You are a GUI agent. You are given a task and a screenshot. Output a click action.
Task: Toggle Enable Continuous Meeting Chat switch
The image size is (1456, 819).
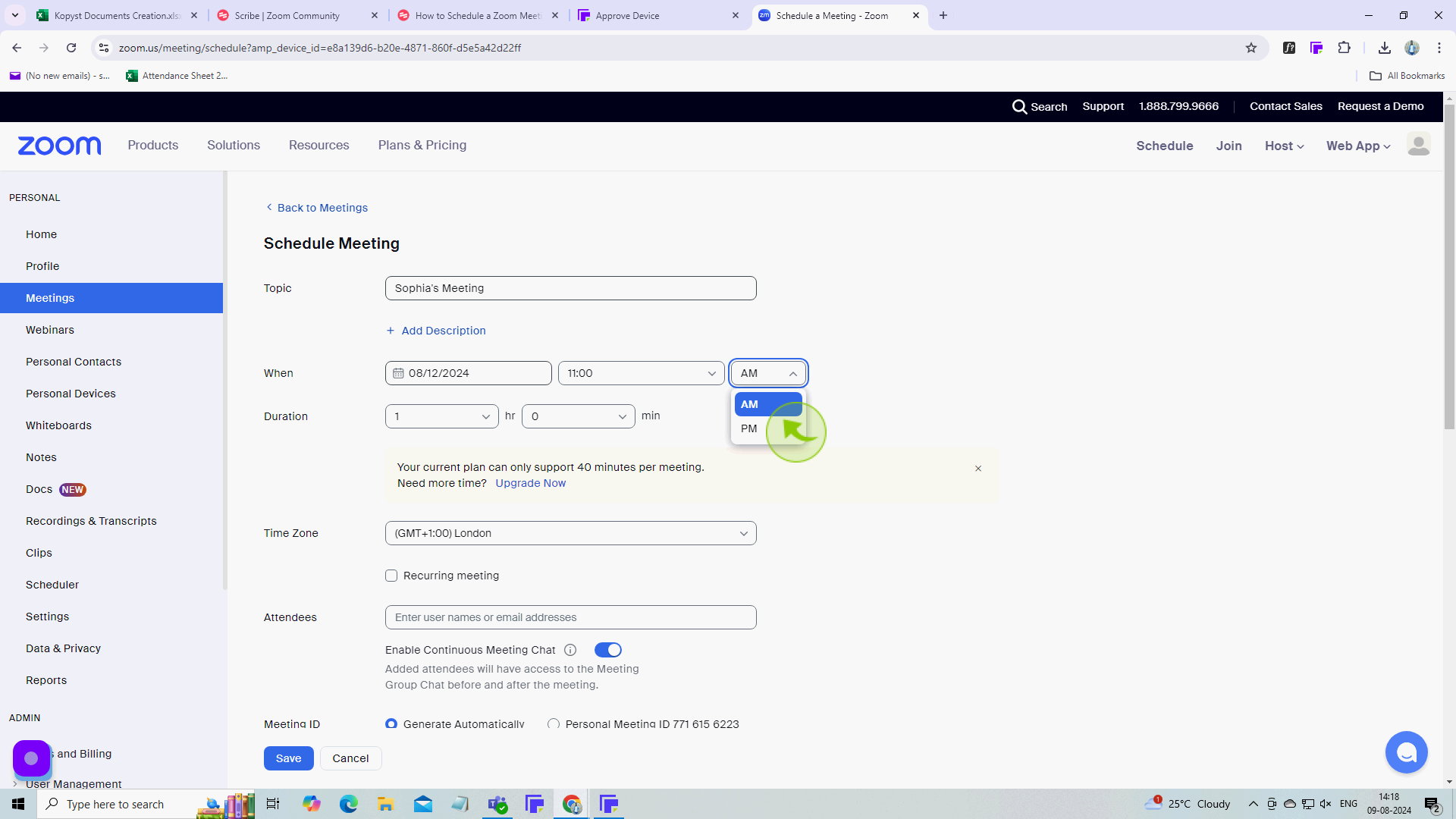point(608,650)
